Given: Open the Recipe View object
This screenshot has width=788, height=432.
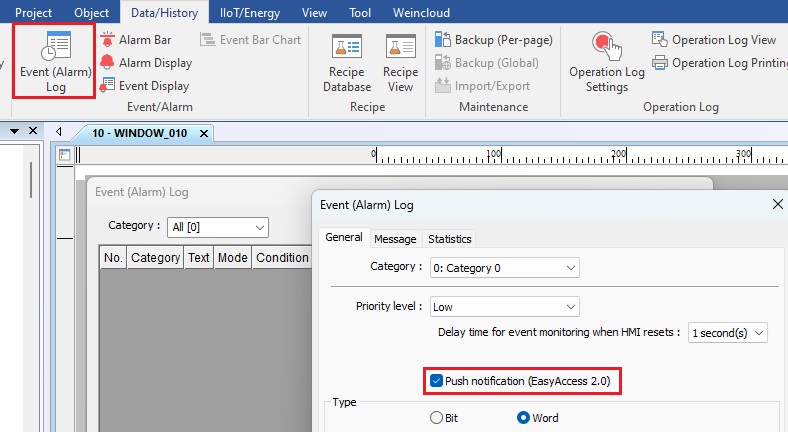Looking at the screenshot, I should 401,62.
